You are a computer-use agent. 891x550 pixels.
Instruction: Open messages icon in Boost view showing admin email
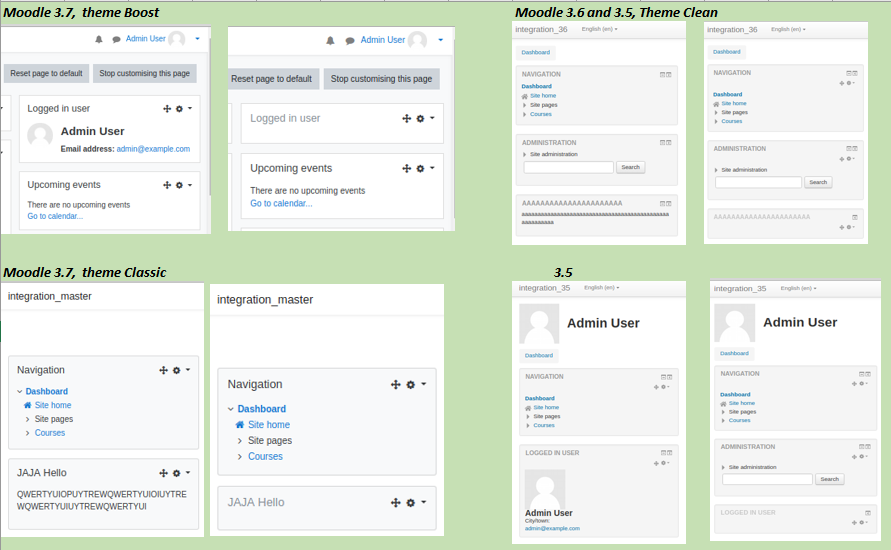click(x=116, y=39)
